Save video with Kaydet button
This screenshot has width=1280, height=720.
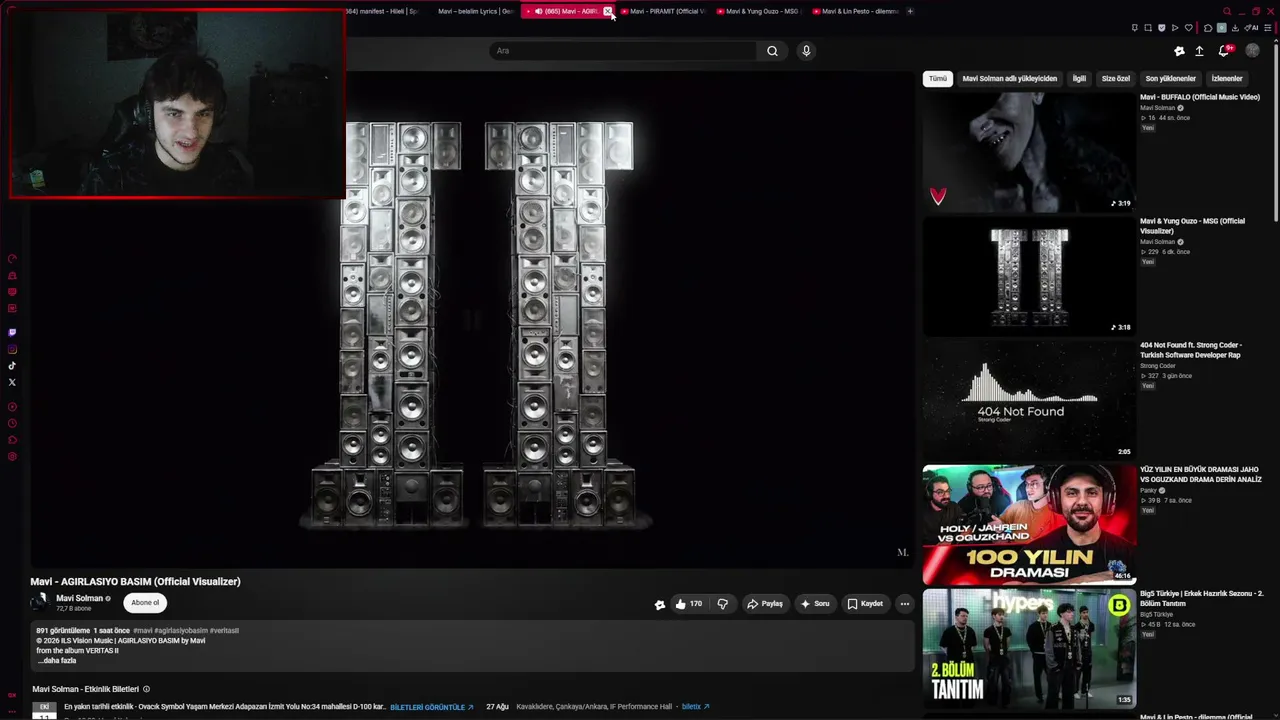coord(865,604)
